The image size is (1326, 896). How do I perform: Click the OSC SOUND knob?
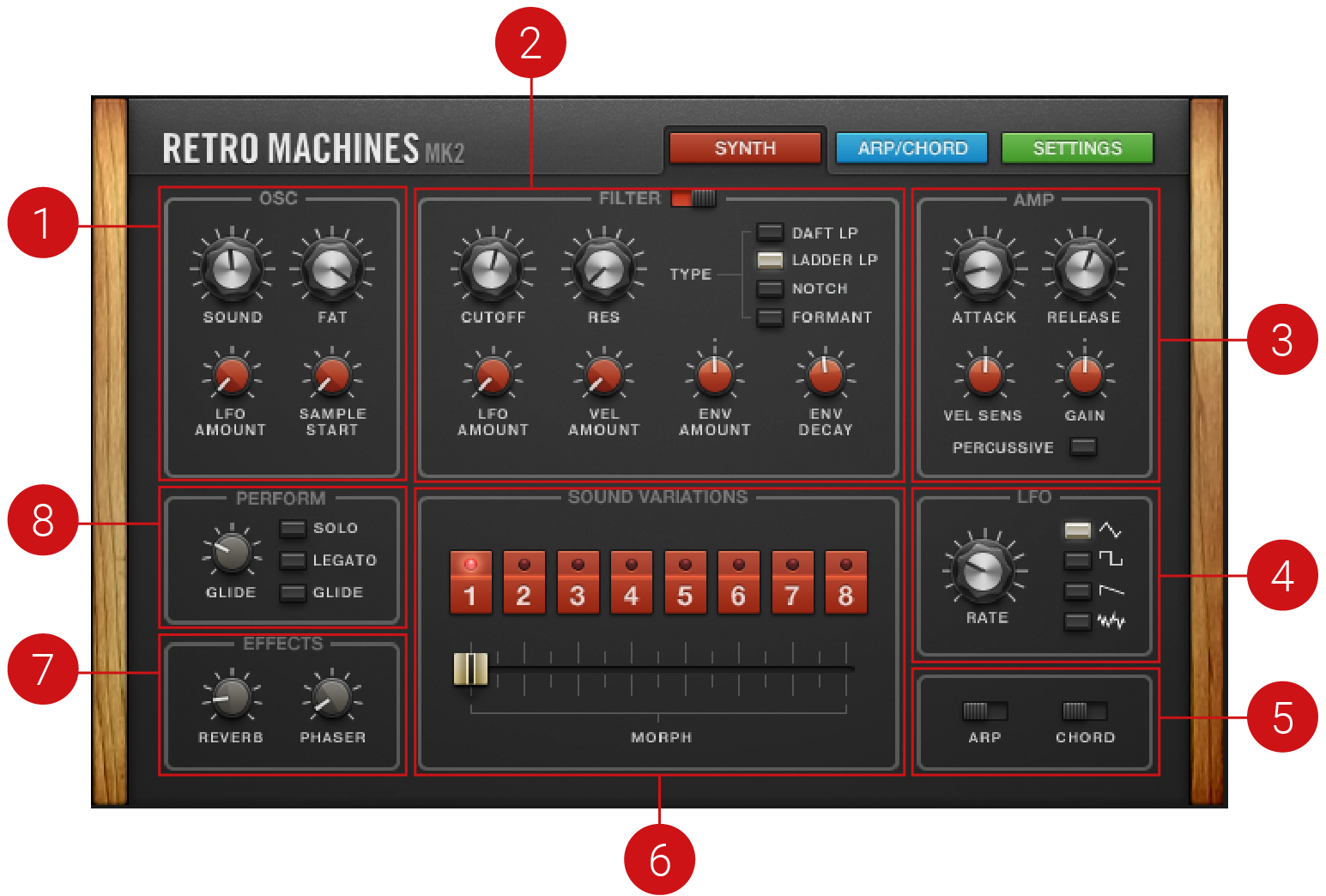[232, 268]
